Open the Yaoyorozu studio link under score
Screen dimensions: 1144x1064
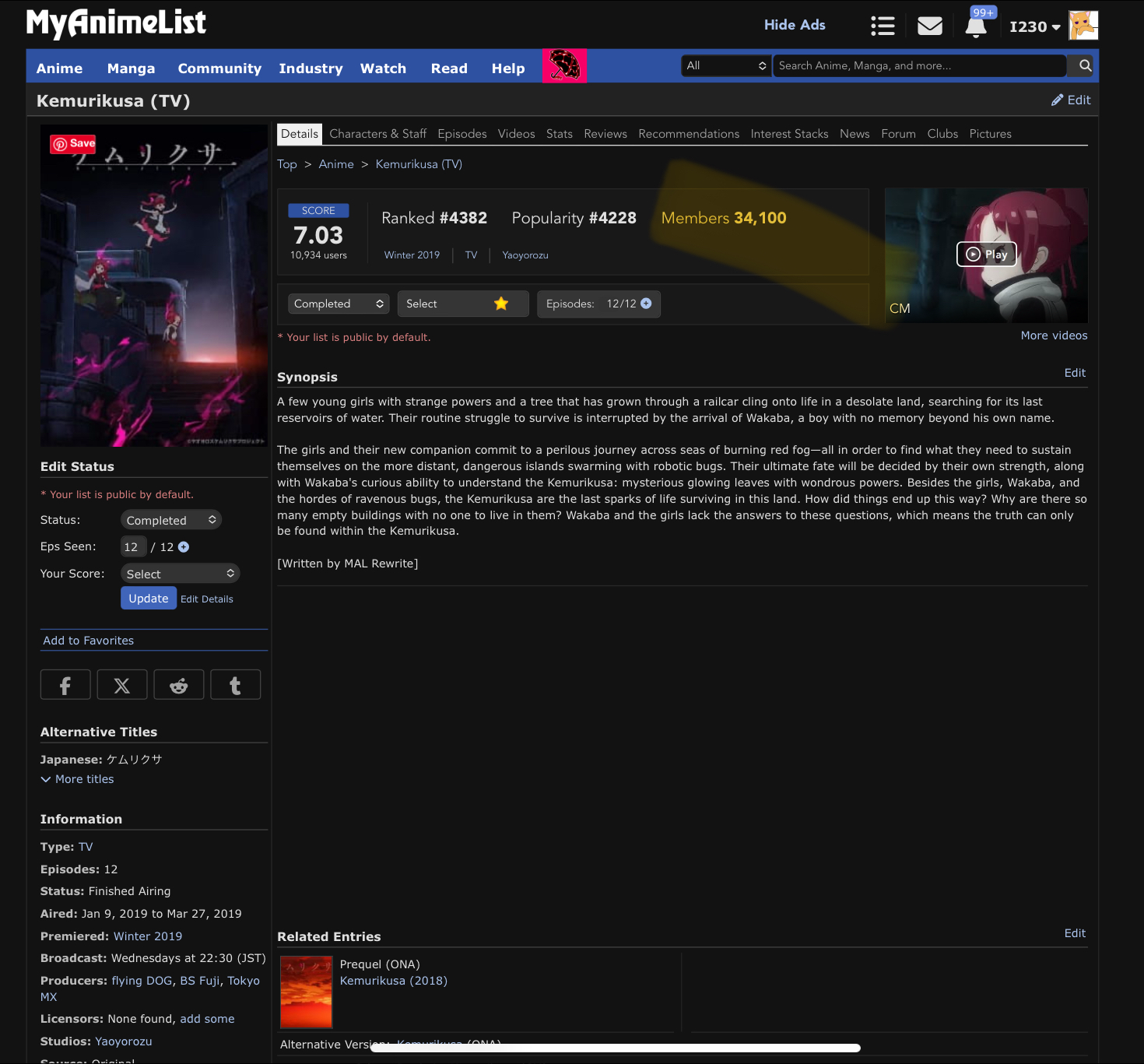pyautogui.click(x=525, y=255)
